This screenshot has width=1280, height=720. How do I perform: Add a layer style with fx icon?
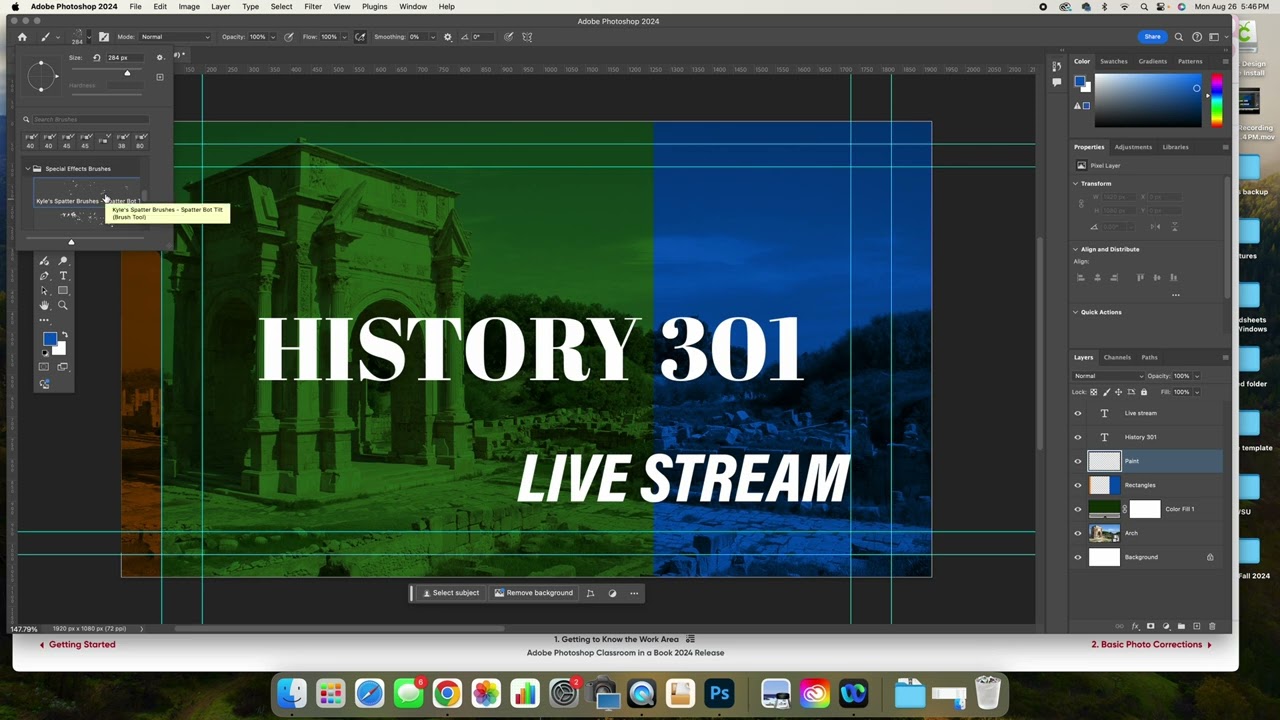coord(1135,626)
